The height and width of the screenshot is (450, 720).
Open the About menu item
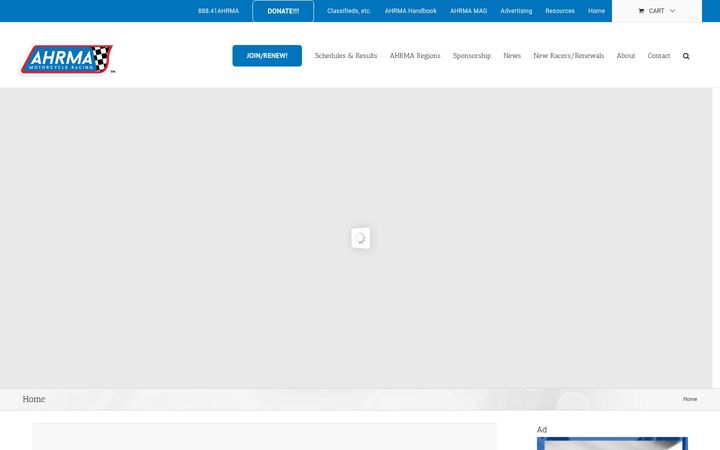click(x=625, y=56)
